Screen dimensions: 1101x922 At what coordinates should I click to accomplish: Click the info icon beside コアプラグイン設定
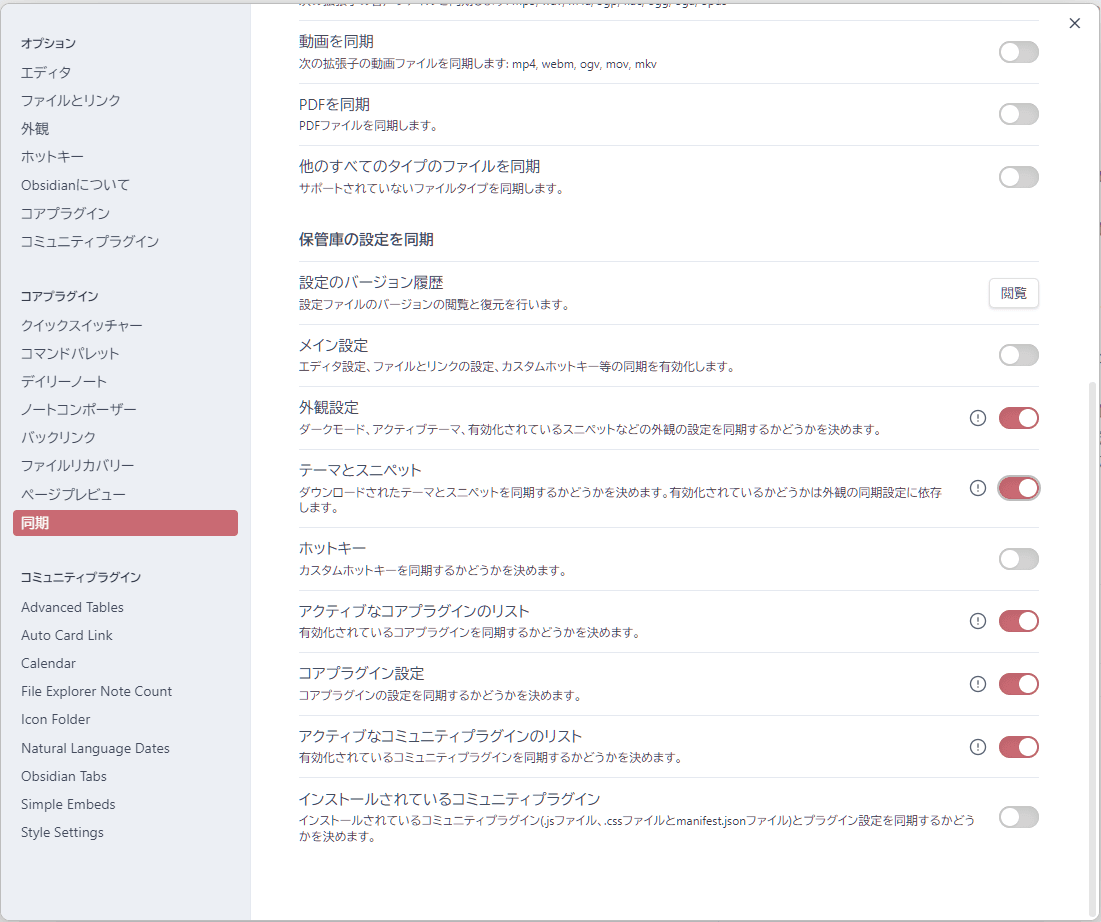pyautogui.click(x=977, y=684)
